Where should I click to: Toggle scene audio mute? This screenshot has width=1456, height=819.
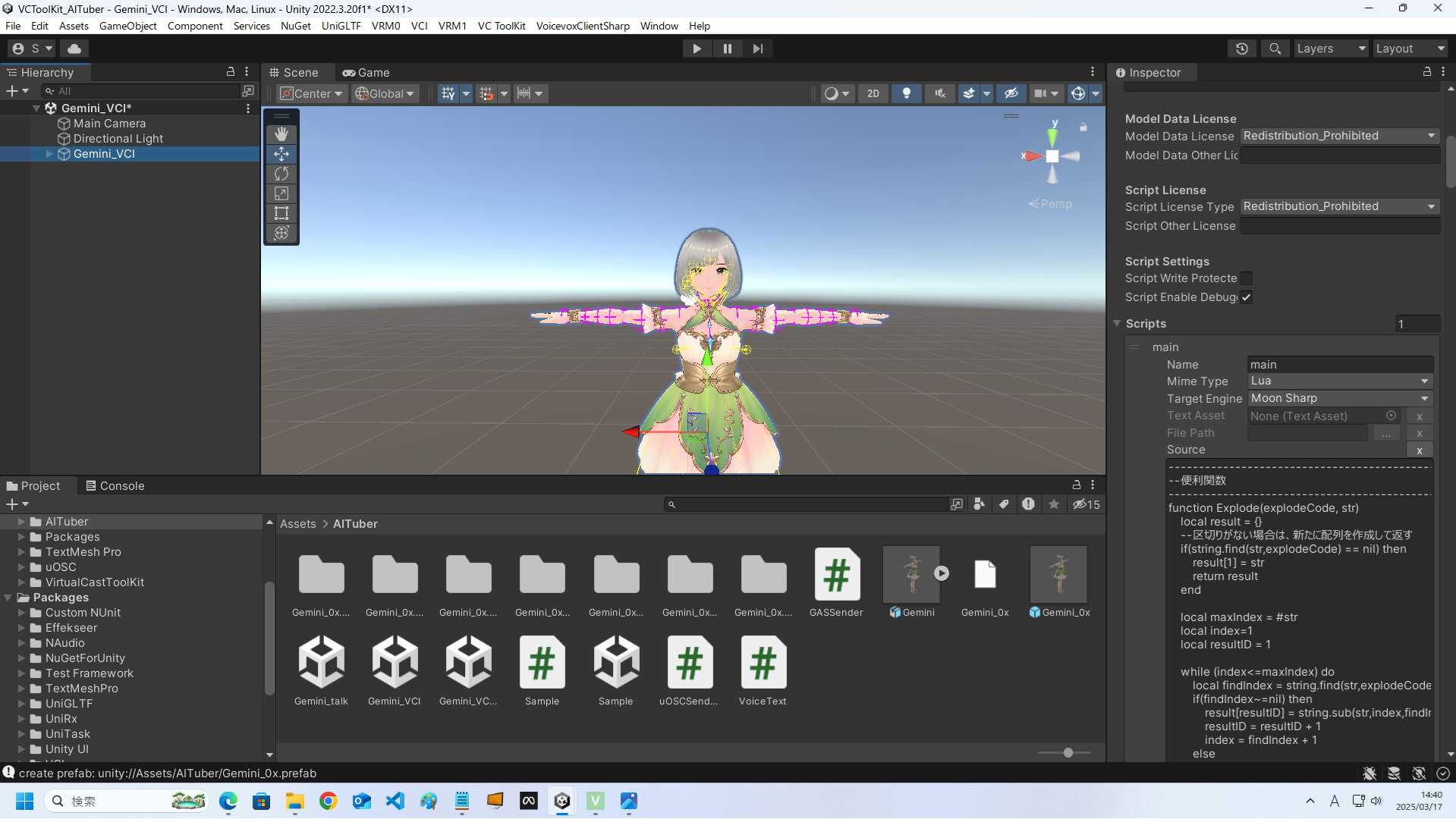pos(939,93)
